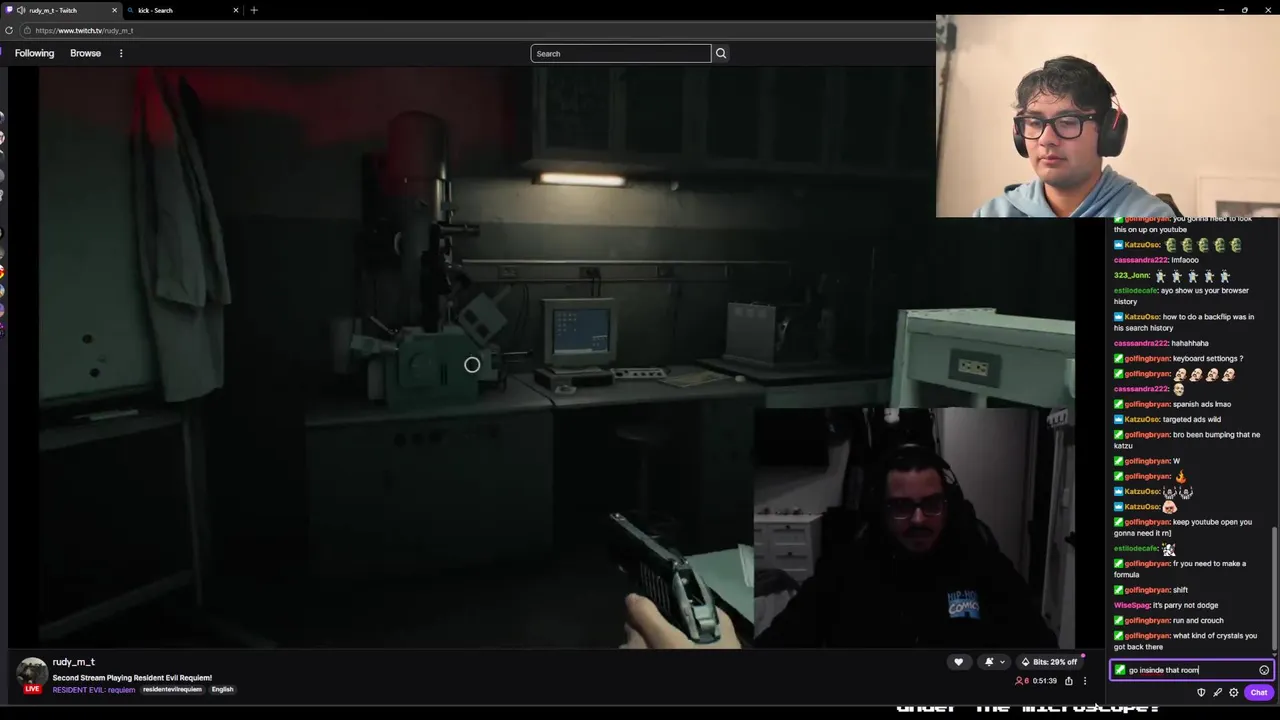Click the rudy_m_t channel avatar
The image size is (1280, 720).
coord(32,673)
